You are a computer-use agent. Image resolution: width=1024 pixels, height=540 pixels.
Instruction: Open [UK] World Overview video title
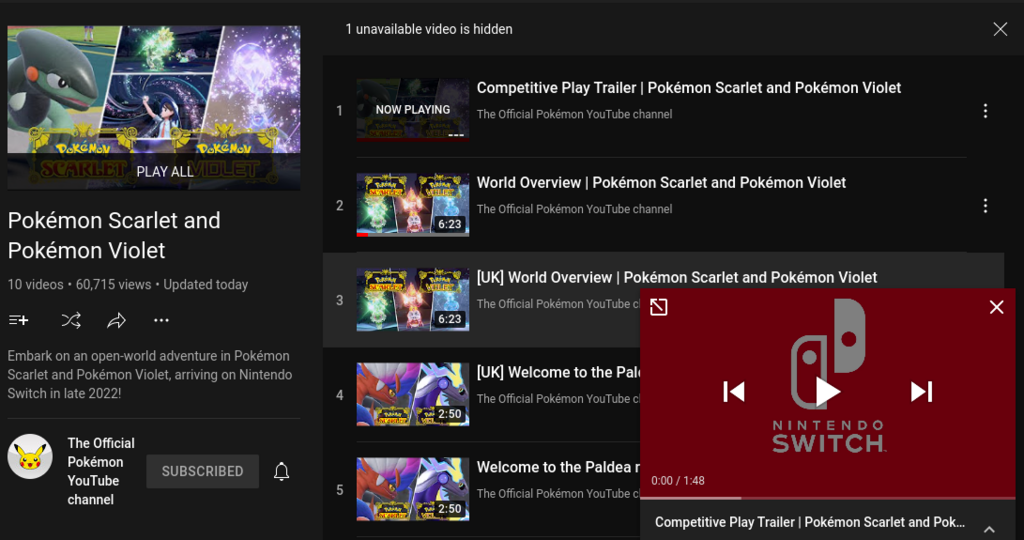[x=677, y=278]
